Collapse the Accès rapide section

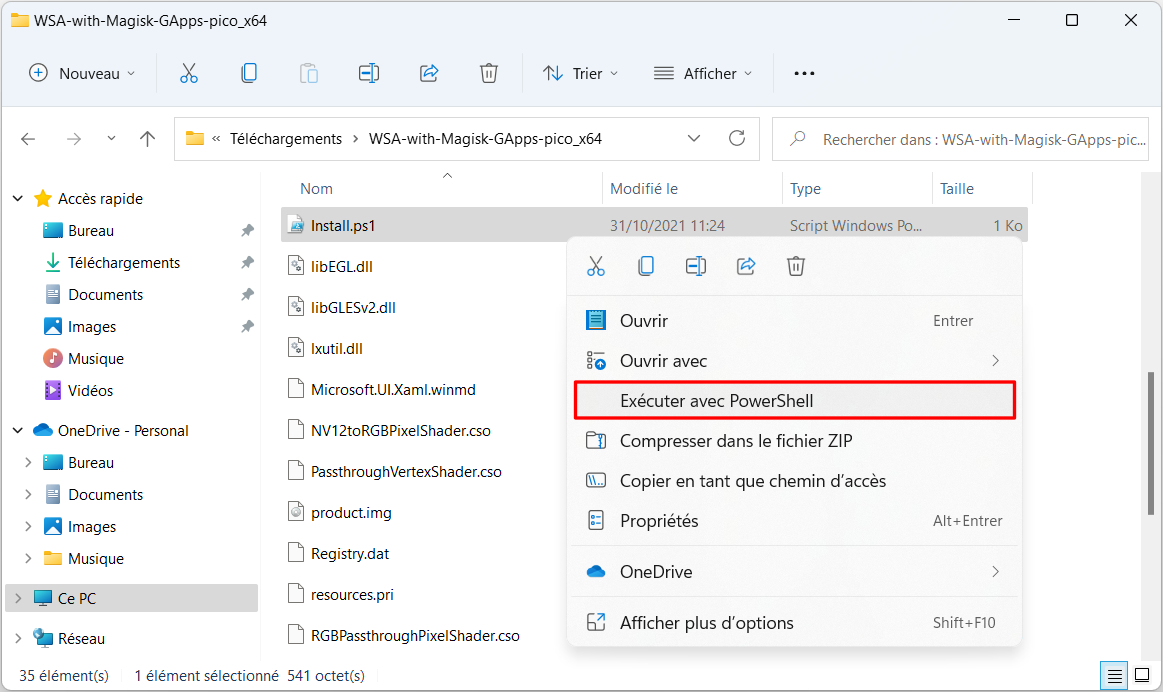click(x=18, y=199)
